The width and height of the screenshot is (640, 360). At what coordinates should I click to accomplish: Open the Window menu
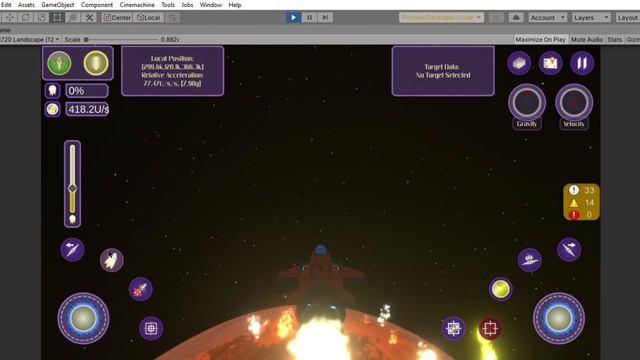[x=211, y=5]
